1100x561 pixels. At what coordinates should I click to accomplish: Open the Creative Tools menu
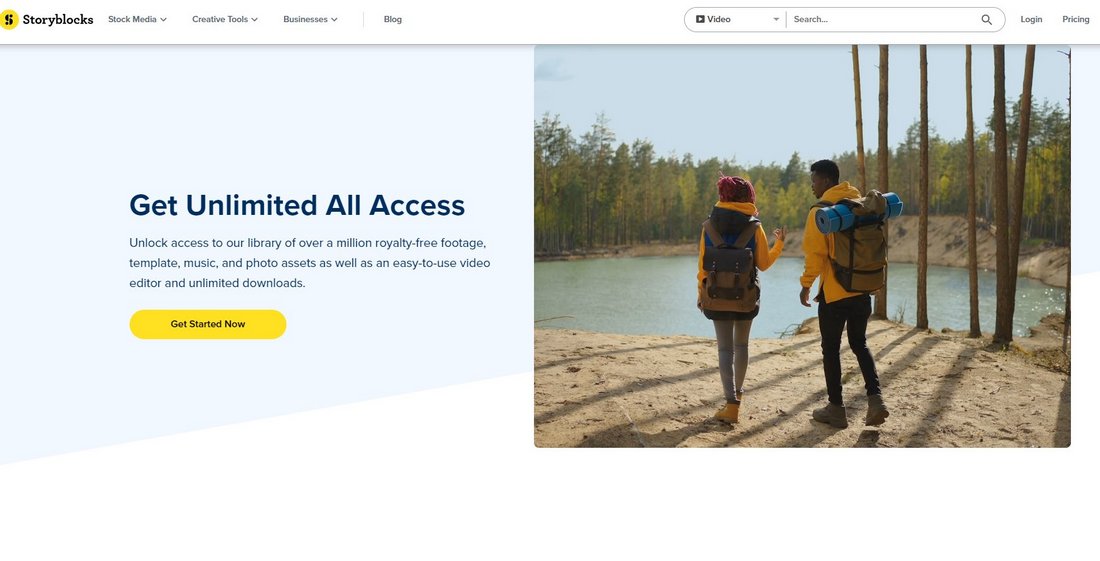[x=225, y=20]
